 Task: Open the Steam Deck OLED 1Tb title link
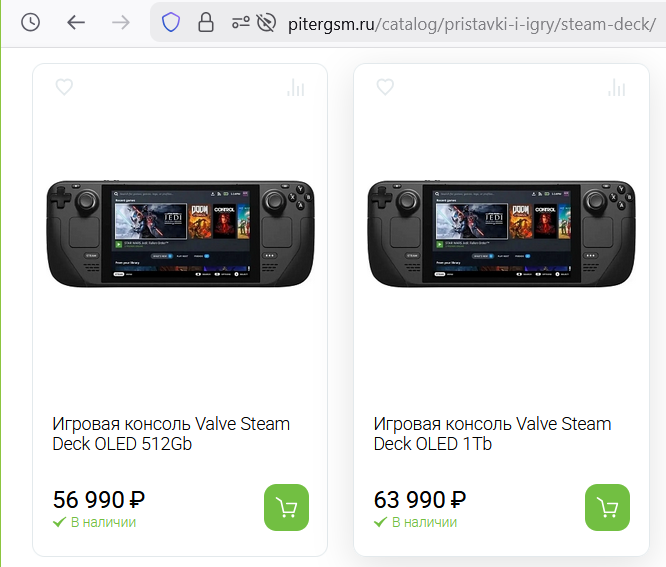pyautogui.click(x=492, y=433)
